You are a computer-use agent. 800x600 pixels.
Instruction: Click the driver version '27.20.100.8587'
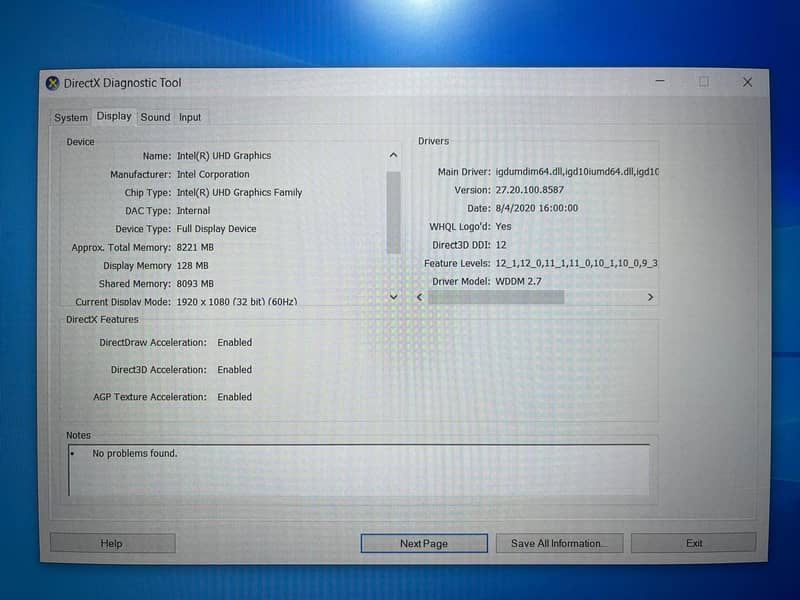click(530, 190)
